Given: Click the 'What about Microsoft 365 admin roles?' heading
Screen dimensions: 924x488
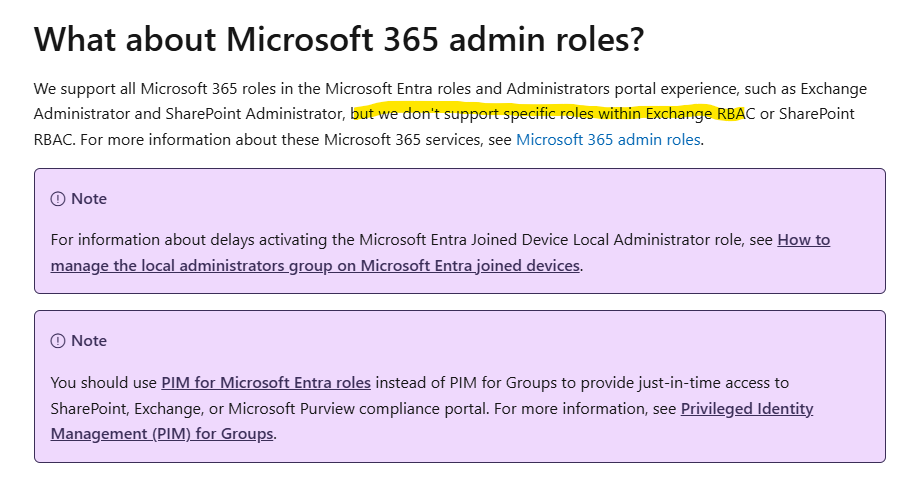Looking at the screenshot, I should coord(339,39).
